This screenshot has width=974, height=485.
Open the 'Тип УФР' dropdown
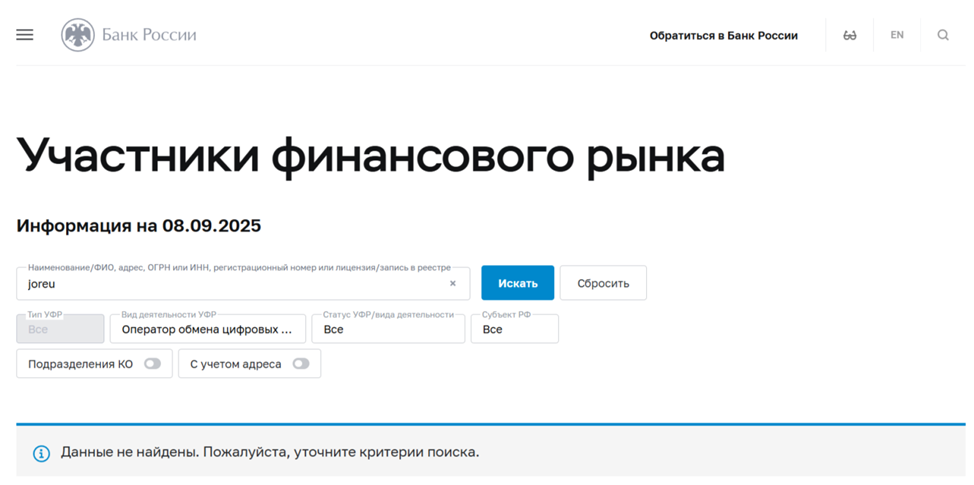tap(60, 329)
